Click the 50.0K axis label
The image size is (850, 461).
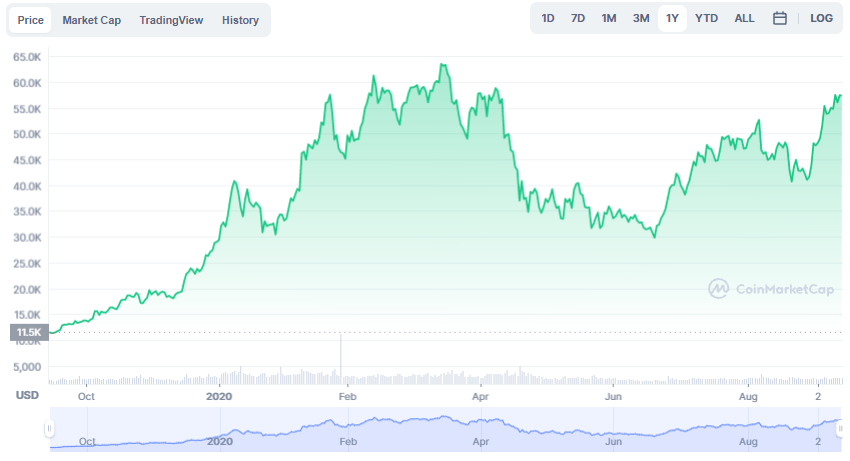coord(27,135)
